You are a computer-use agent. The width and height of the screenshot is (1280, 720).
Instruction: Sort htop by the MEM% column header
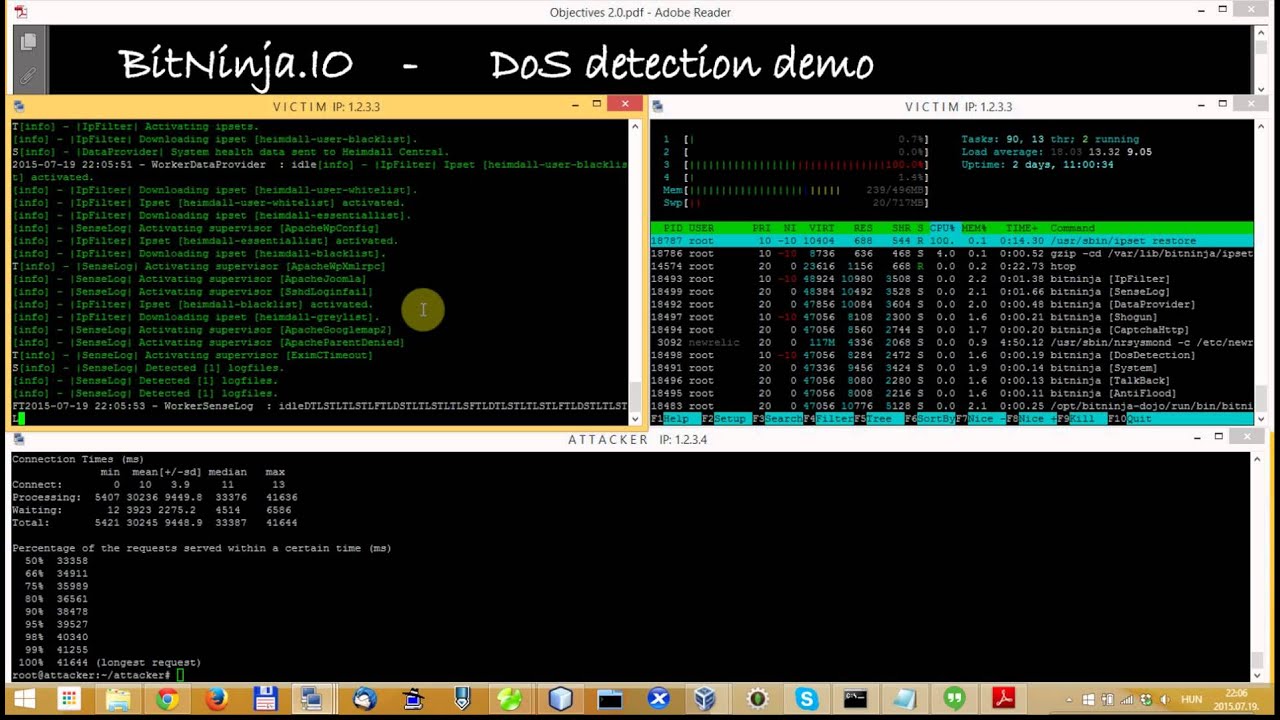[973, 228]
